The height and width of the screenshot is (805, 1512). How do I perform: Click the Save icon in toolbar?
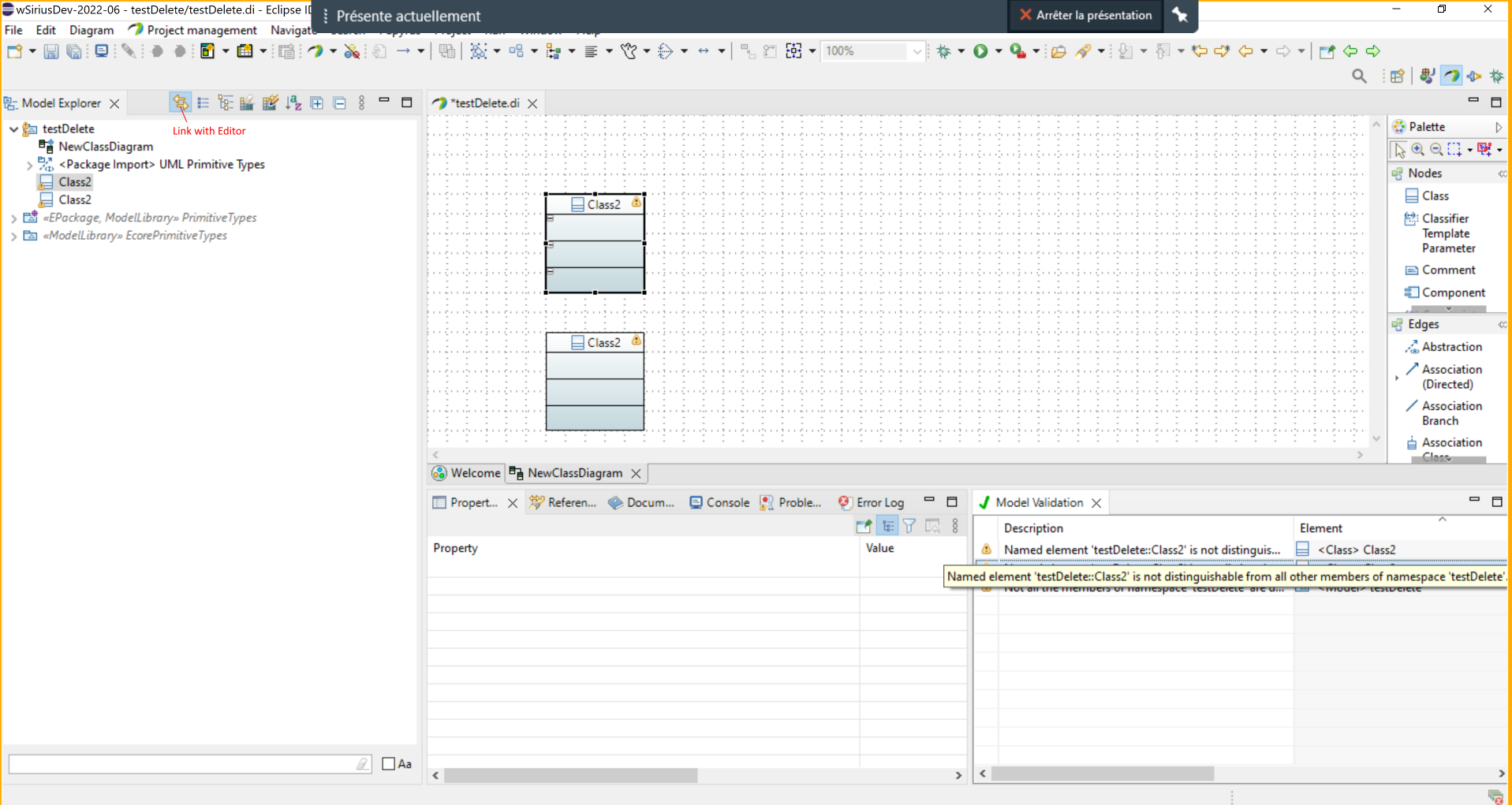(51, 51)
